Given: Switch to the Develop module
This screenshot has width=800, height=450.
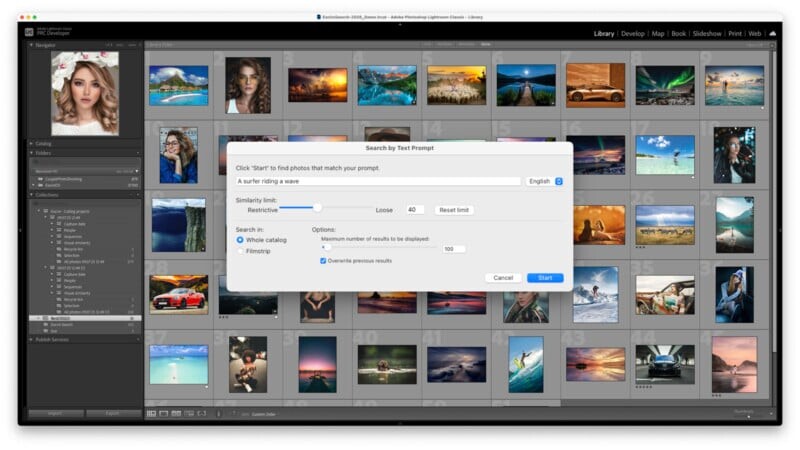Looking at the screenshot, I should click(x=632, y=33).
